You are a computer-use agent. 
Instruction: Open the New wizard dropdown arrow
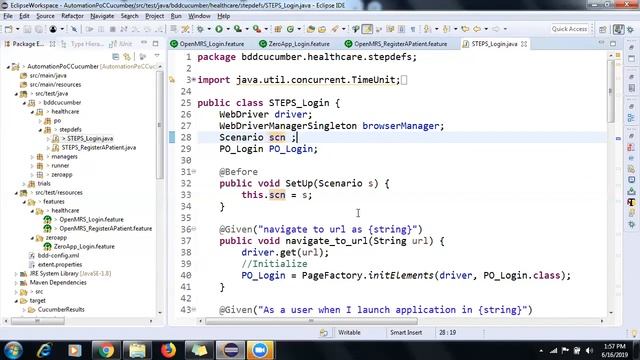18,29
